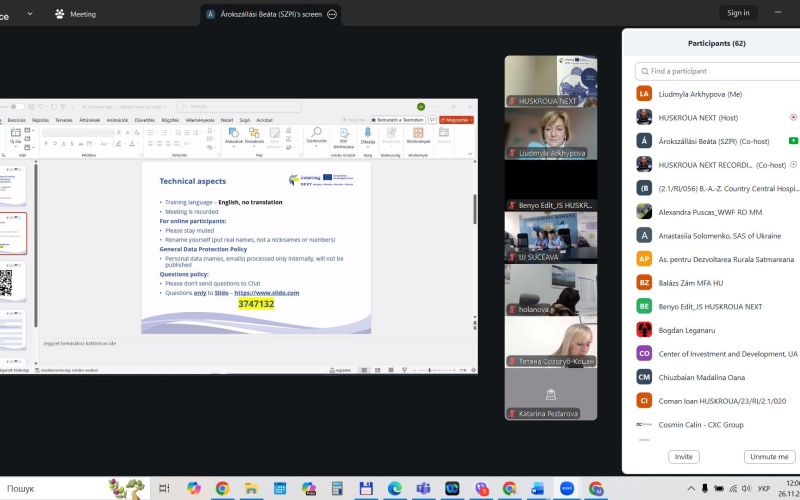
Task: Click the Find a participant search field
Action: (x=715, y=71)
